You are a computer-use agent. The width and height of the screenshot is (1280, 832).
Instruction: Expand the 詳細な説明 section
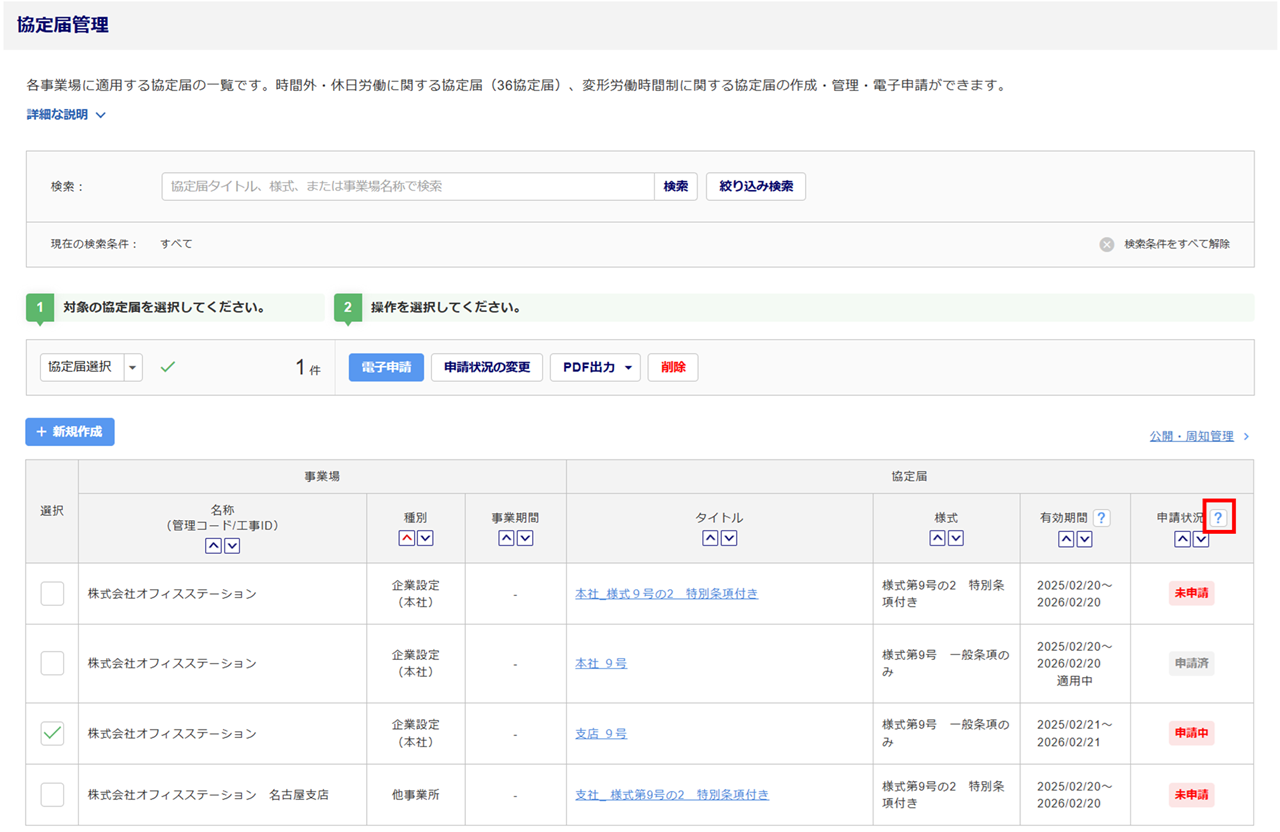(x=66, y=115)
